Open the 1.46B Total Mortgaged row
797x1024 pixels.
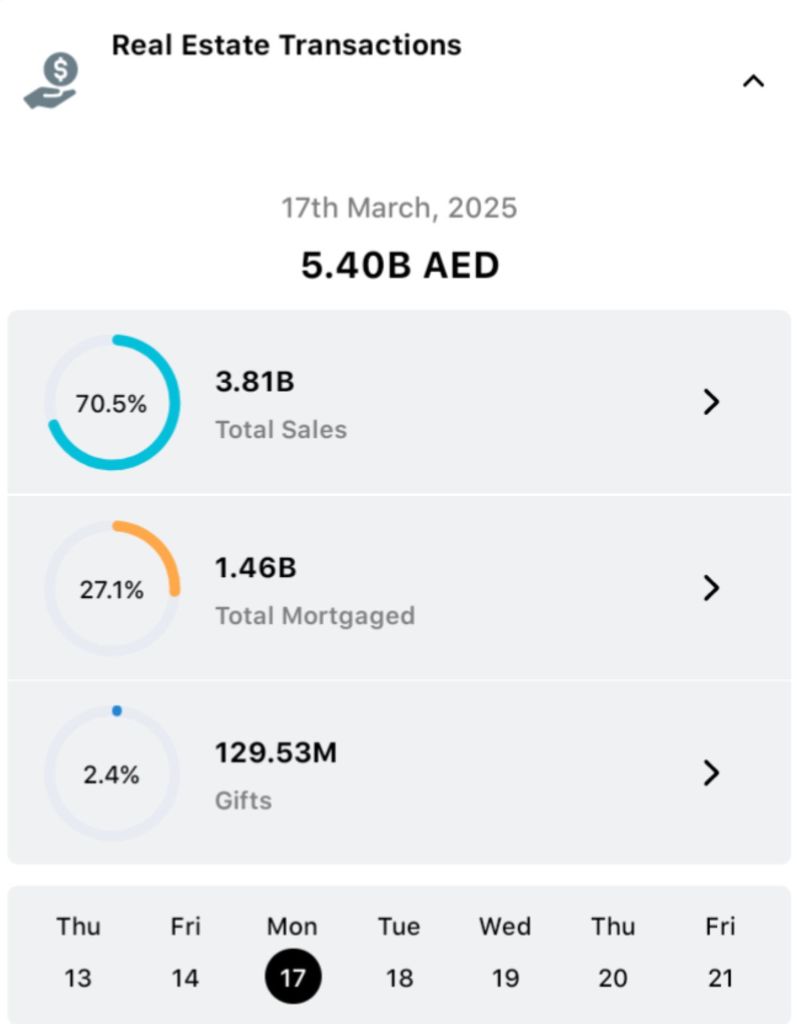pyautogui.click(x=400, y=589)
